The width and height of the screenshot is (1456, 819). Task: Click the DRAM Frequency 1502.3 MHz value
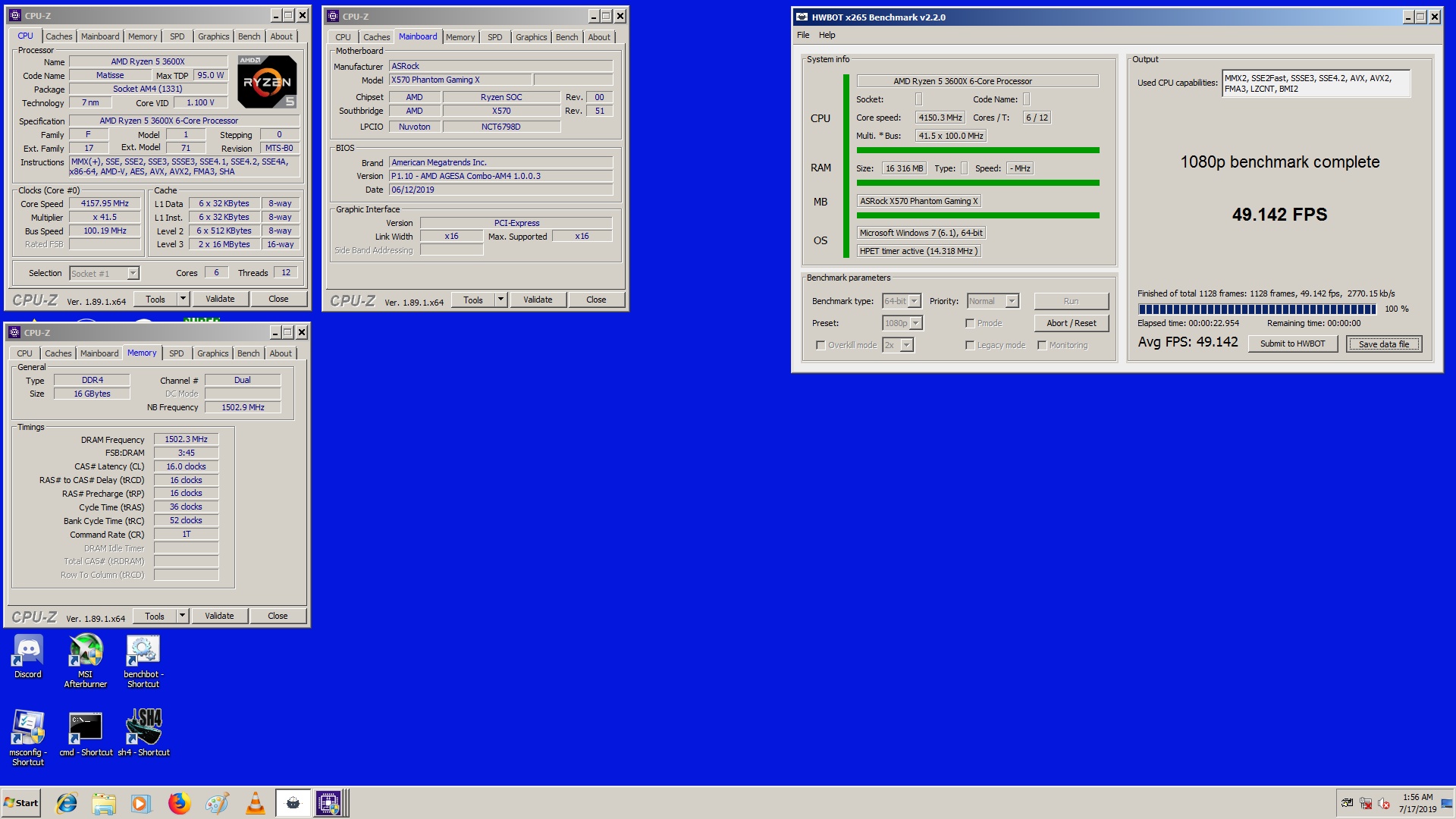pyautogui.click(x=186, y=439)
